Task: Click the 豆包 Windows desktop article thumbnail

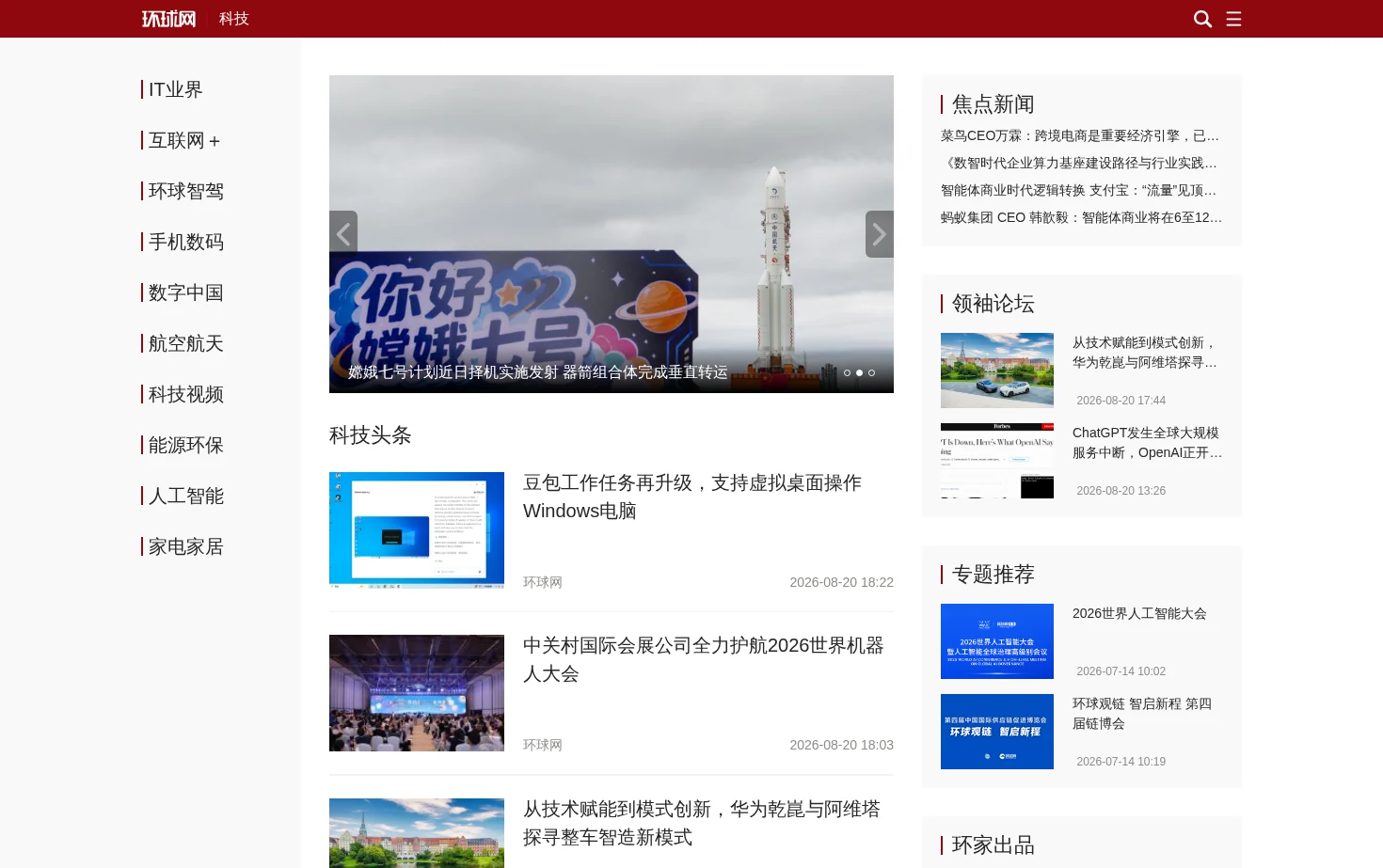Action: pyautogui.click(x=417, y=530)
